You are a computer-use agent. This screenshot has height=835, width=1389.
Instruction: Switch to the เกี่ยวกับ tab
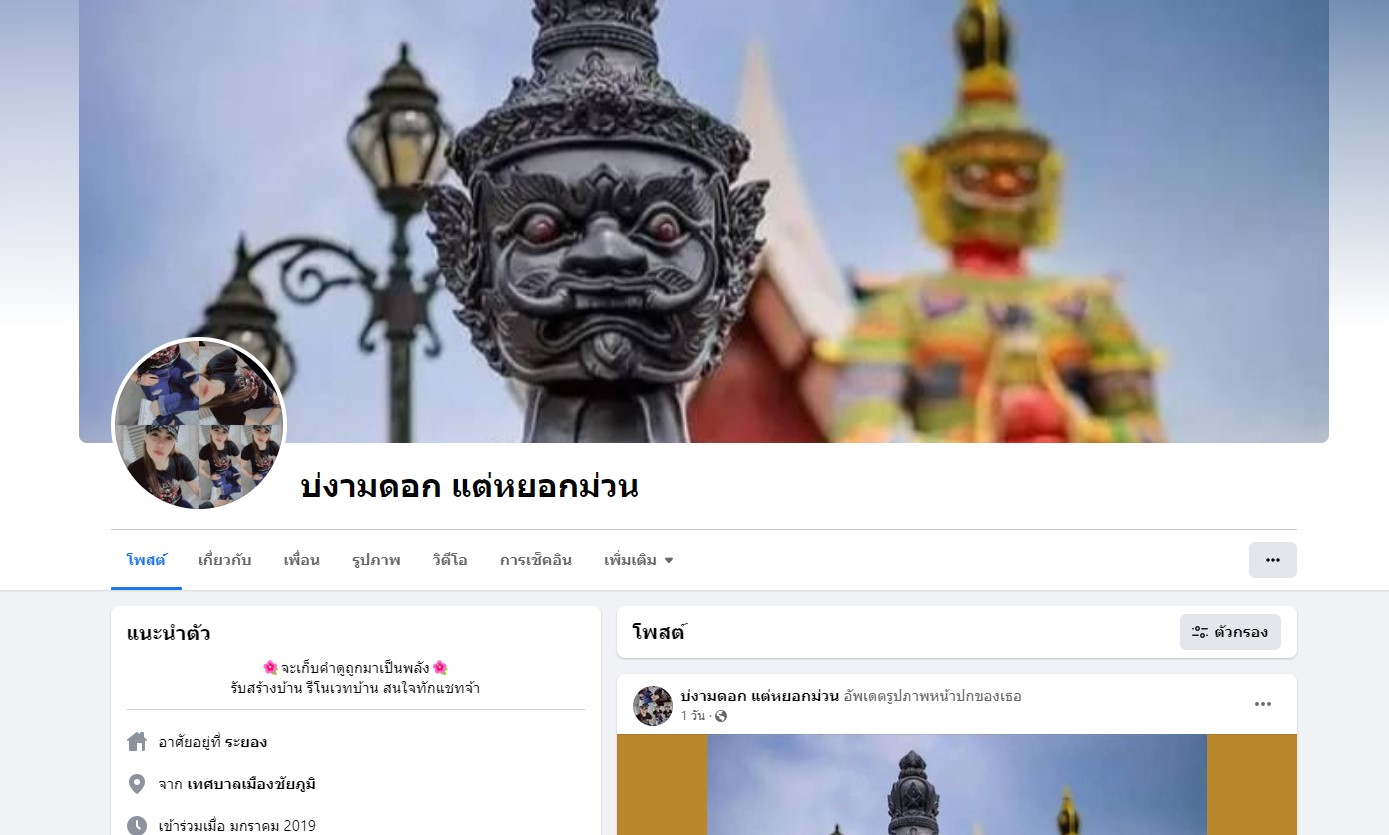click(x=225, y=560)
